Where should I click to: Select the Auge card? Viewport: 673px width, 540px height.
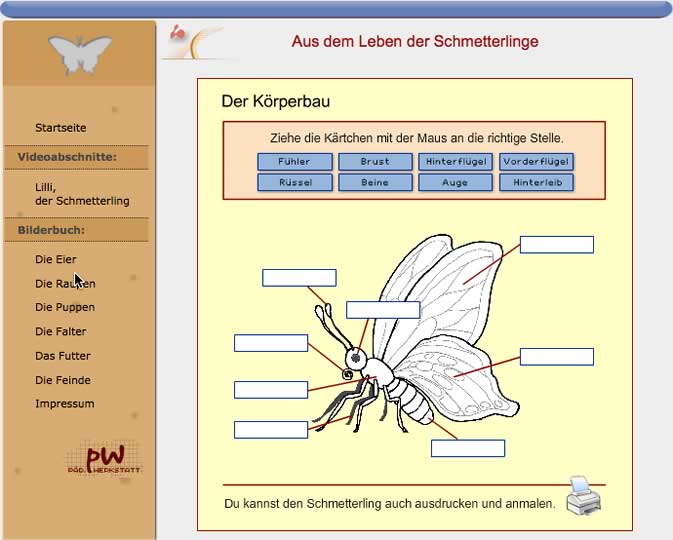[x=455, y=182]
